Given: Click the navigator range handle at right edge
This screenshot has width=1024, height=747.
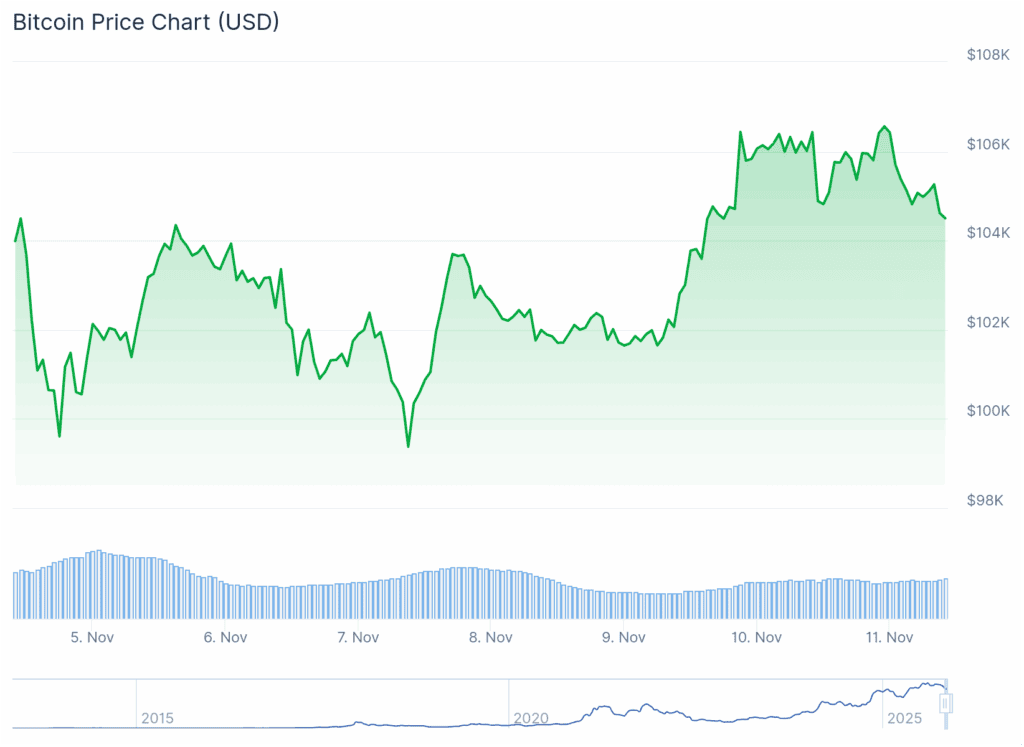Looking at the screenshot, I should [945, 704].
